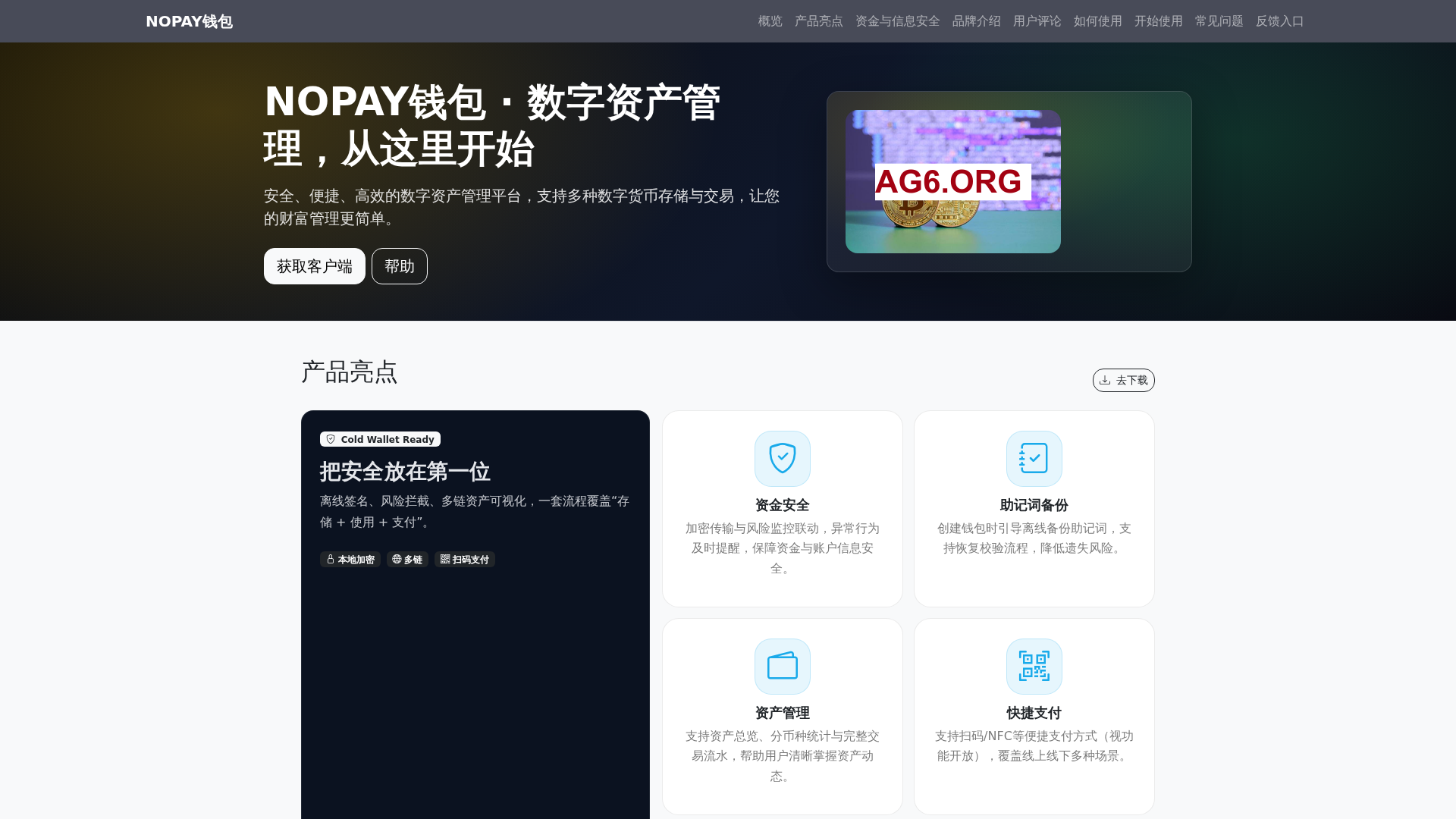Click the 扫码支付 tag
1456x819 pixels.
pyautogui.click(x=465, y=560)
